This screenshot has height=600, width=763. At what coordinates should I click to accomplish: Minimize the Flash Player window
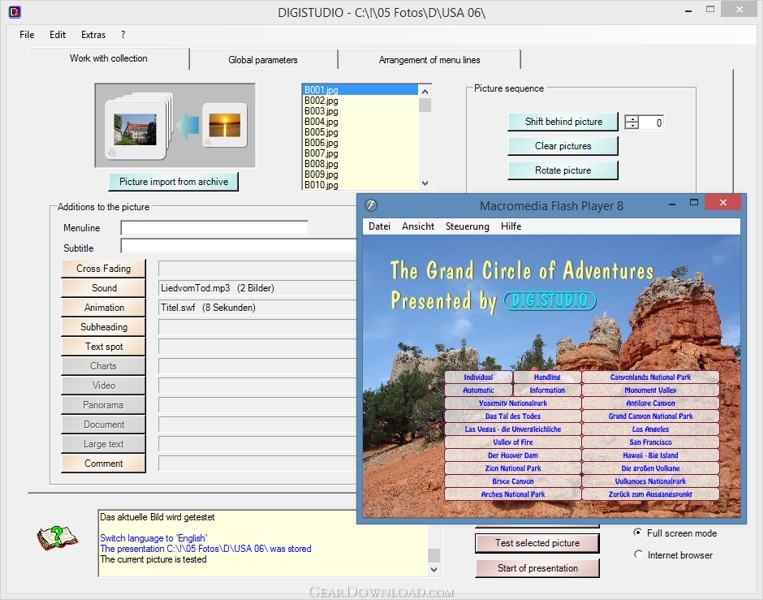point(672,204)
